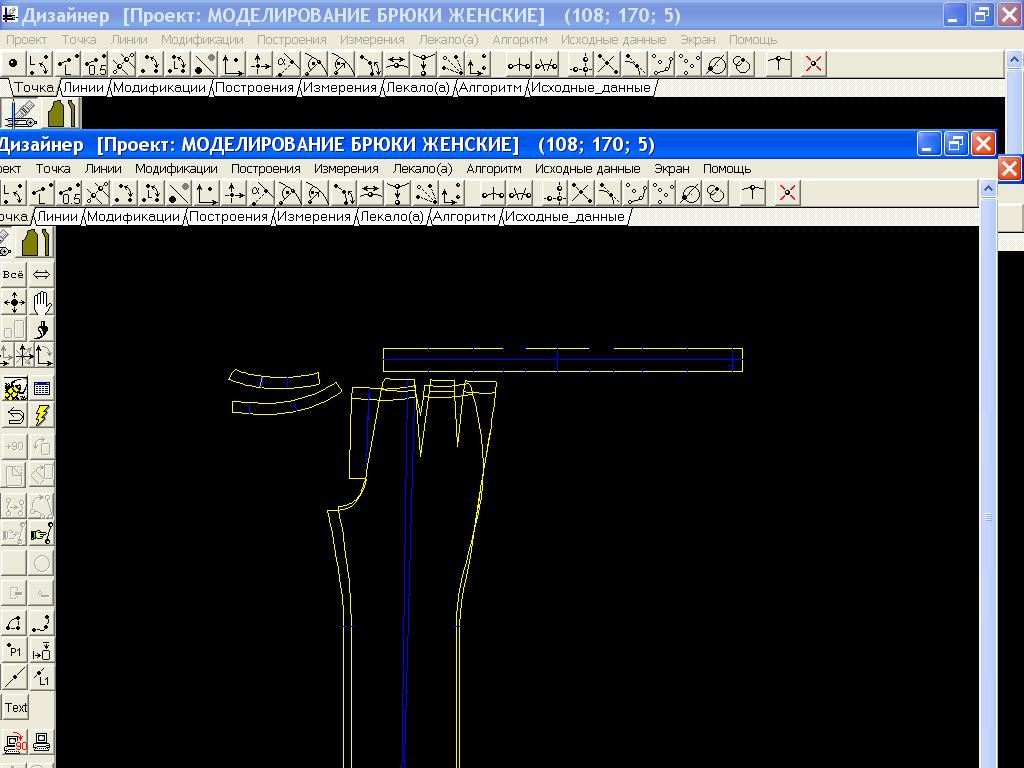Open Экран menu in front window

[x=672, y=168]
